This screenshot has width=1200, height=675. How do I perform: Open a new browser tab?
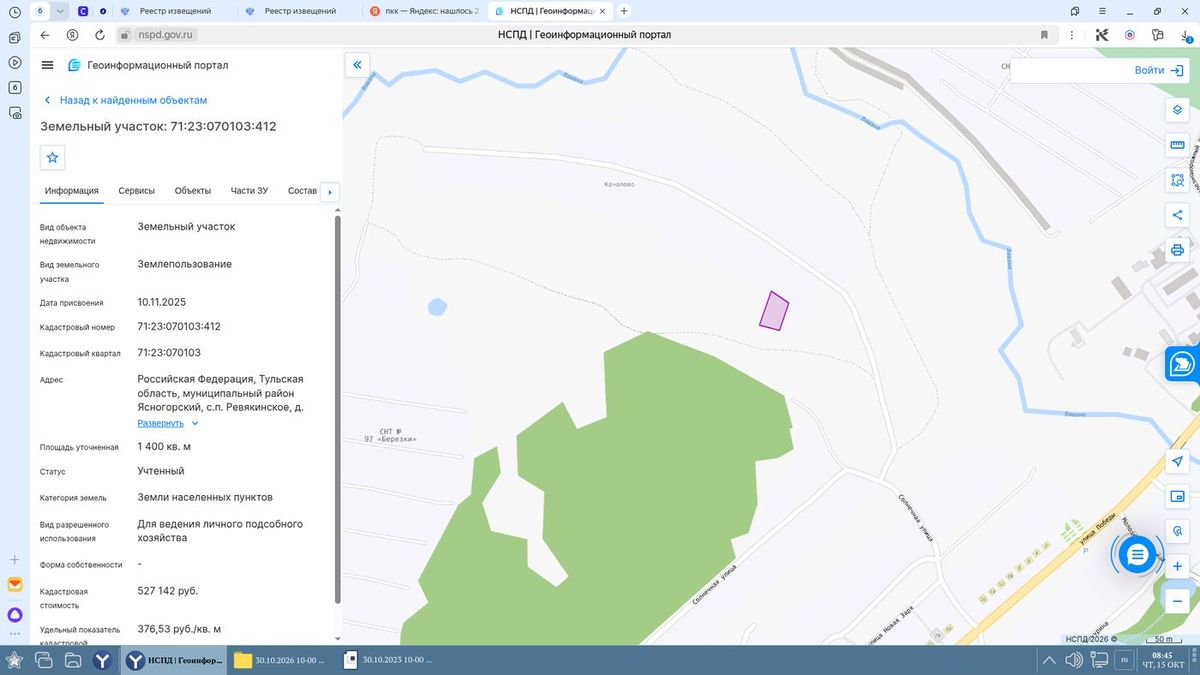(x=624, y=11)
